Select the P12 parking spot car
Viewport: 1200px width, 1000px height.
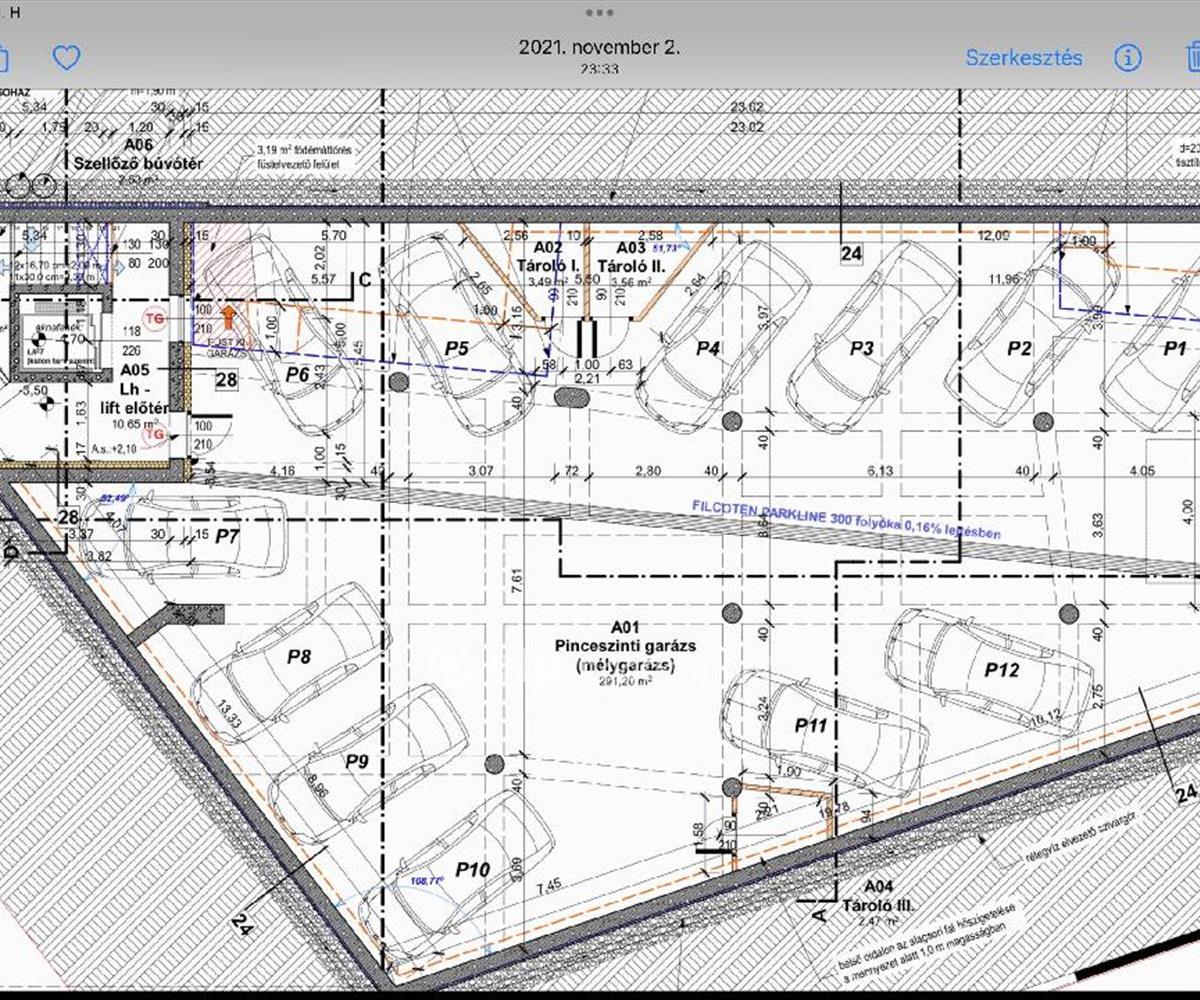[1001, 670]
